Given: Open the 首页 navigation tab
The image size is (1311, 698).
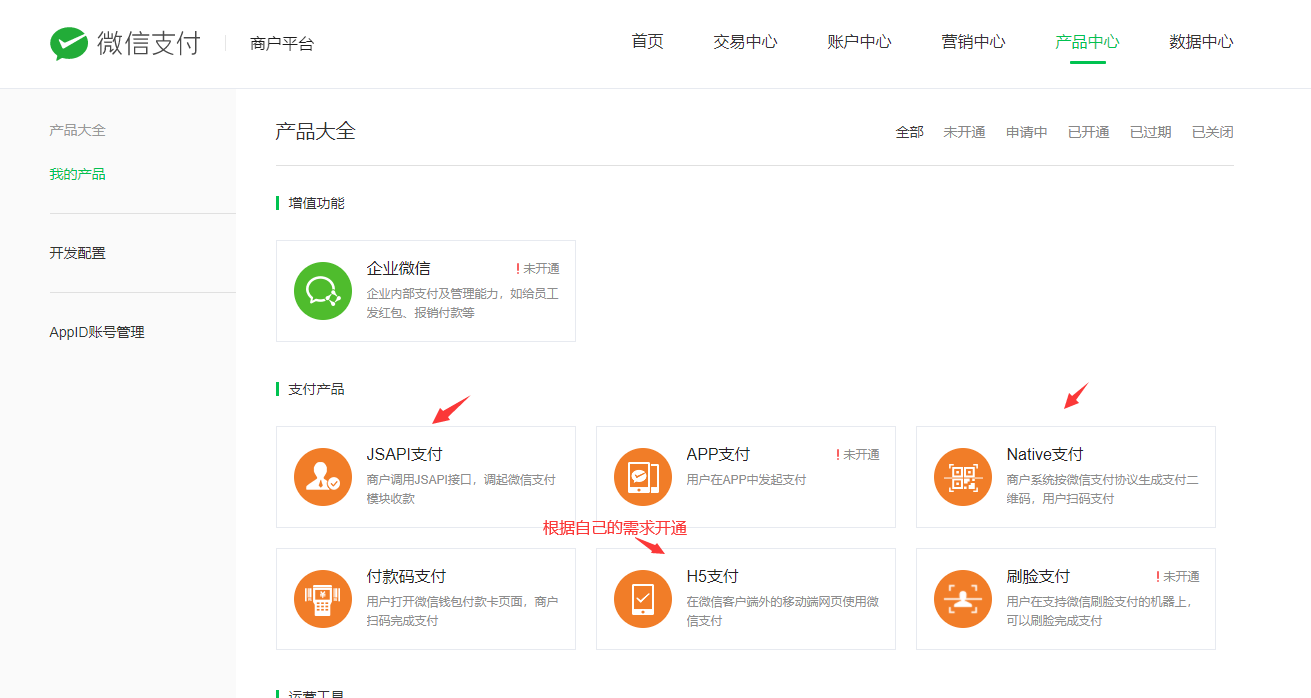Looking at the screenshot, I should [x=647, y=42].
